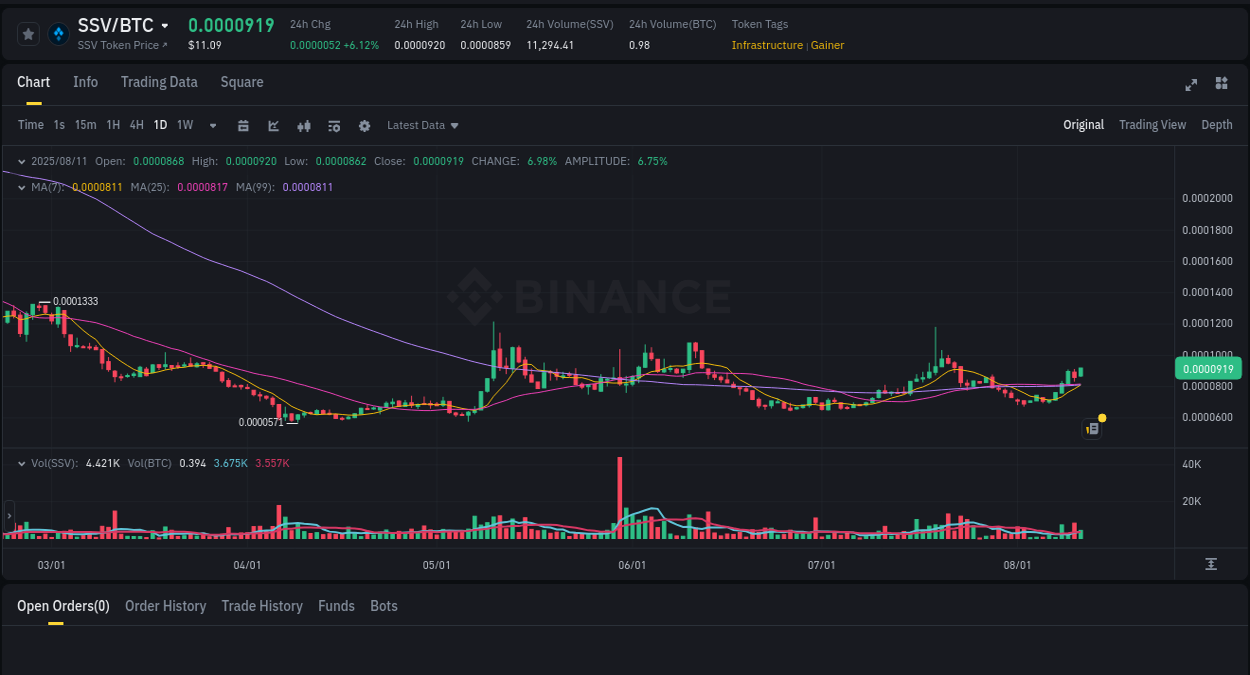Screen dimensions: 1250x675
Task: Click the current price label 0.0000919
Action: (1207, 368)
